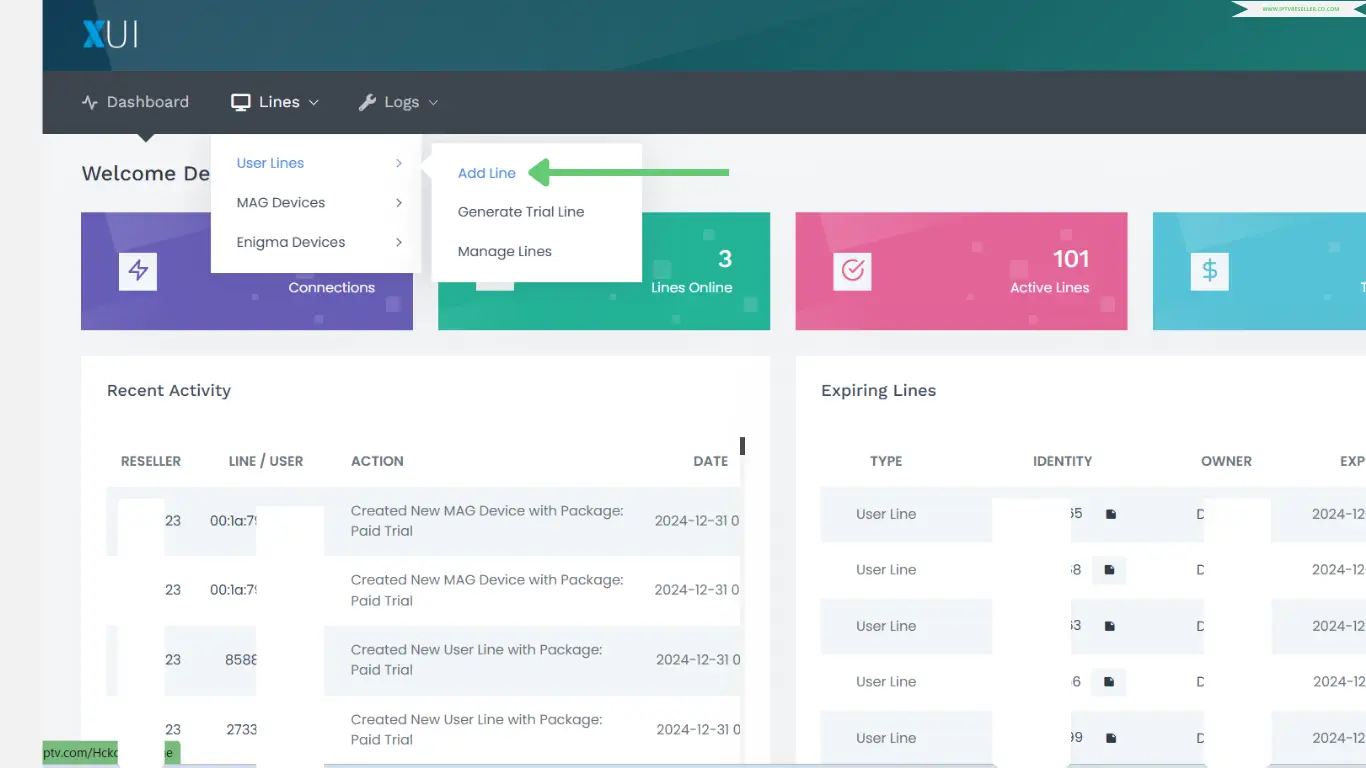Expand the Logs dropdown chevron
This screenshot has height=768, width=1366.
click(433, 102)
